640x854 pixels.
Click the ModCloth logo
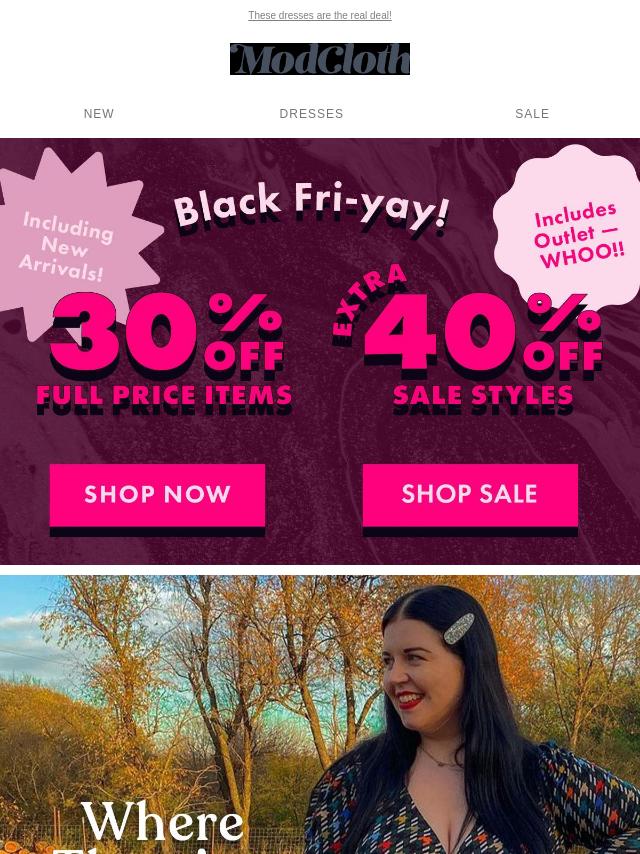pos(320,59)
